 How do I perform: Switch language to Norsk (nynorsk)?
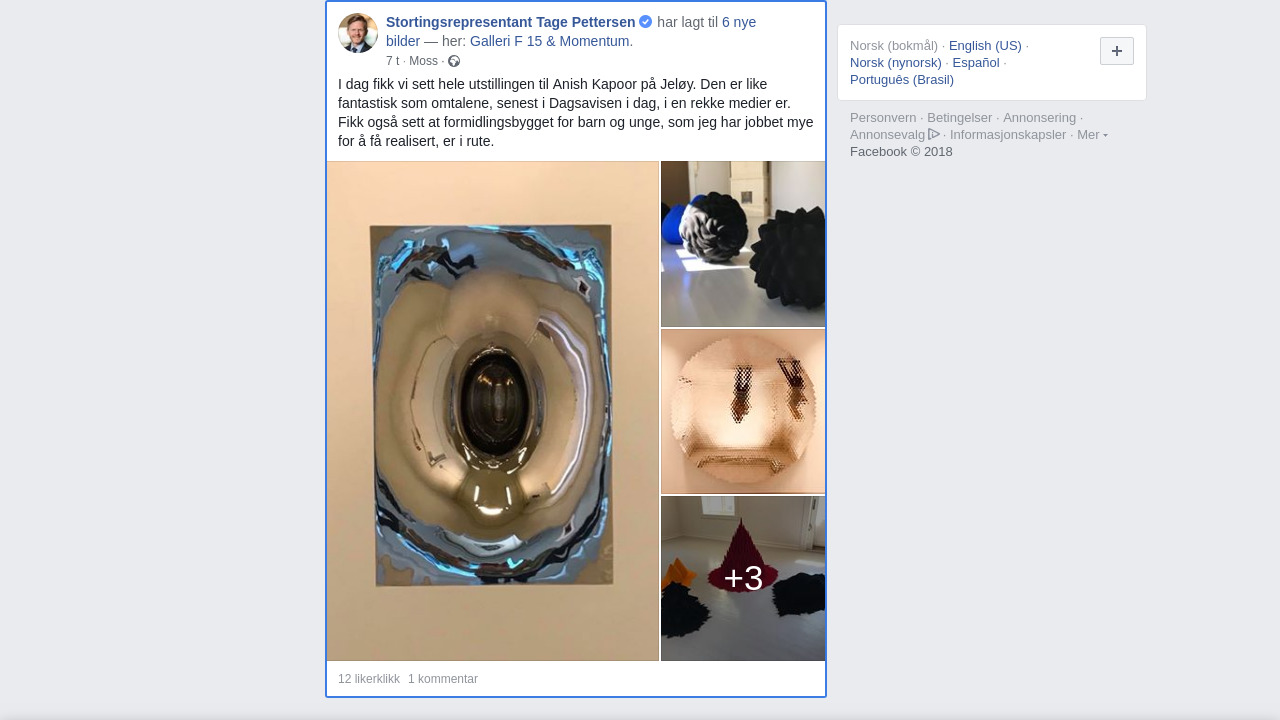point(896,62)
